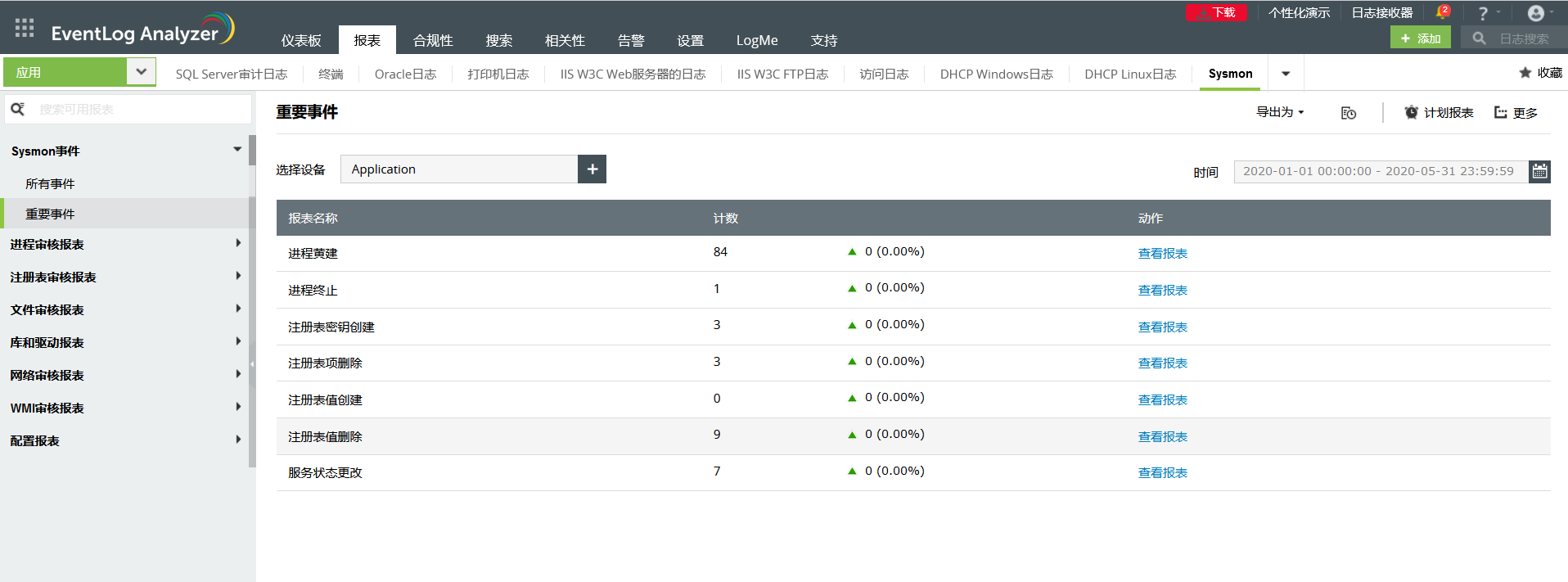This screenshot has width=1568, height=582.
Task: Expand the 库和驱动报表 section
Action: click(x=238, y=341)
